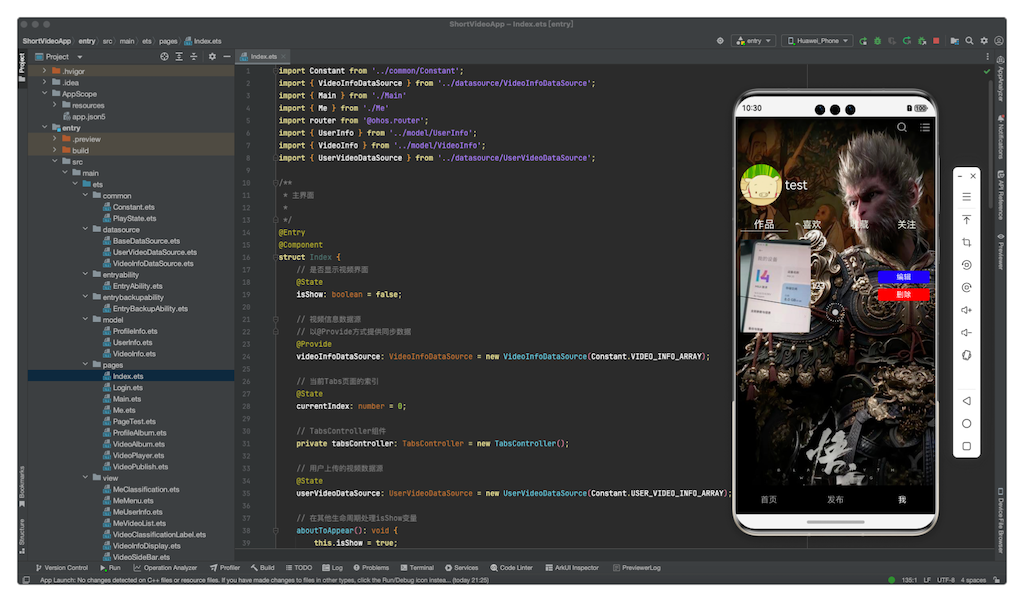Click the user account avatar icon
This screenshot has width=1024, height=602.
pos(999,40)
